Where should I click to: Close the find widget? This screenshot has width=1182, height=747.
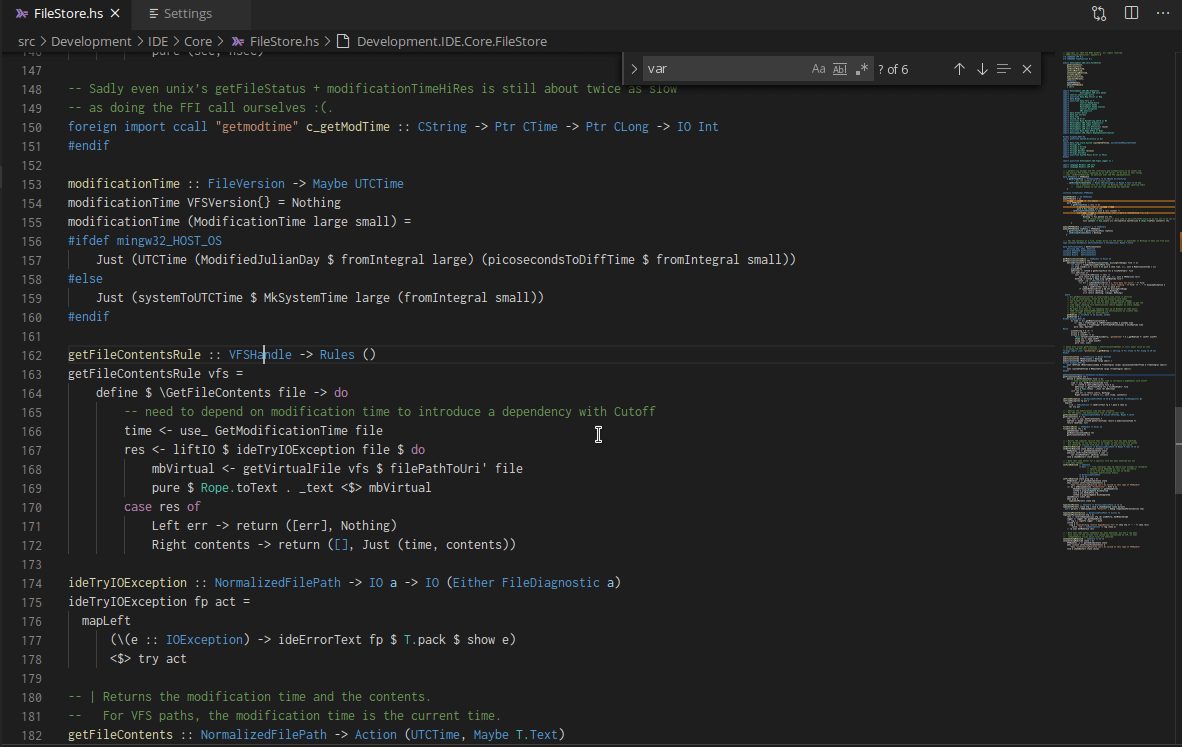click(1027, 69)
